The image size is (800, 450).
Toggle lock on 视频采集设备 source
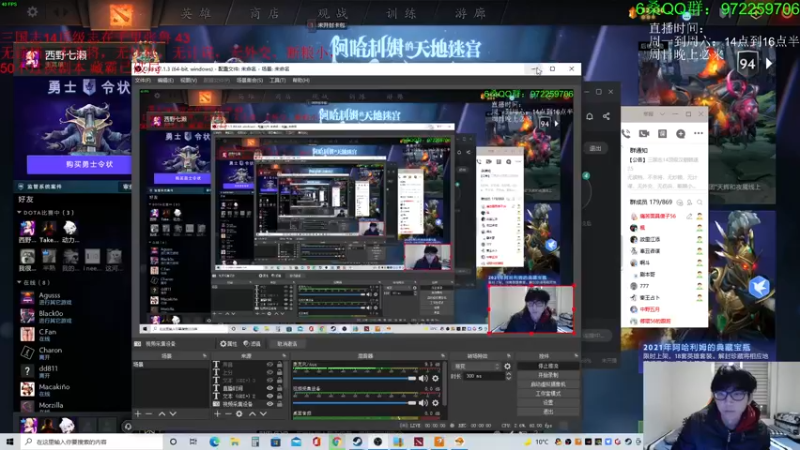coord(280,404)
